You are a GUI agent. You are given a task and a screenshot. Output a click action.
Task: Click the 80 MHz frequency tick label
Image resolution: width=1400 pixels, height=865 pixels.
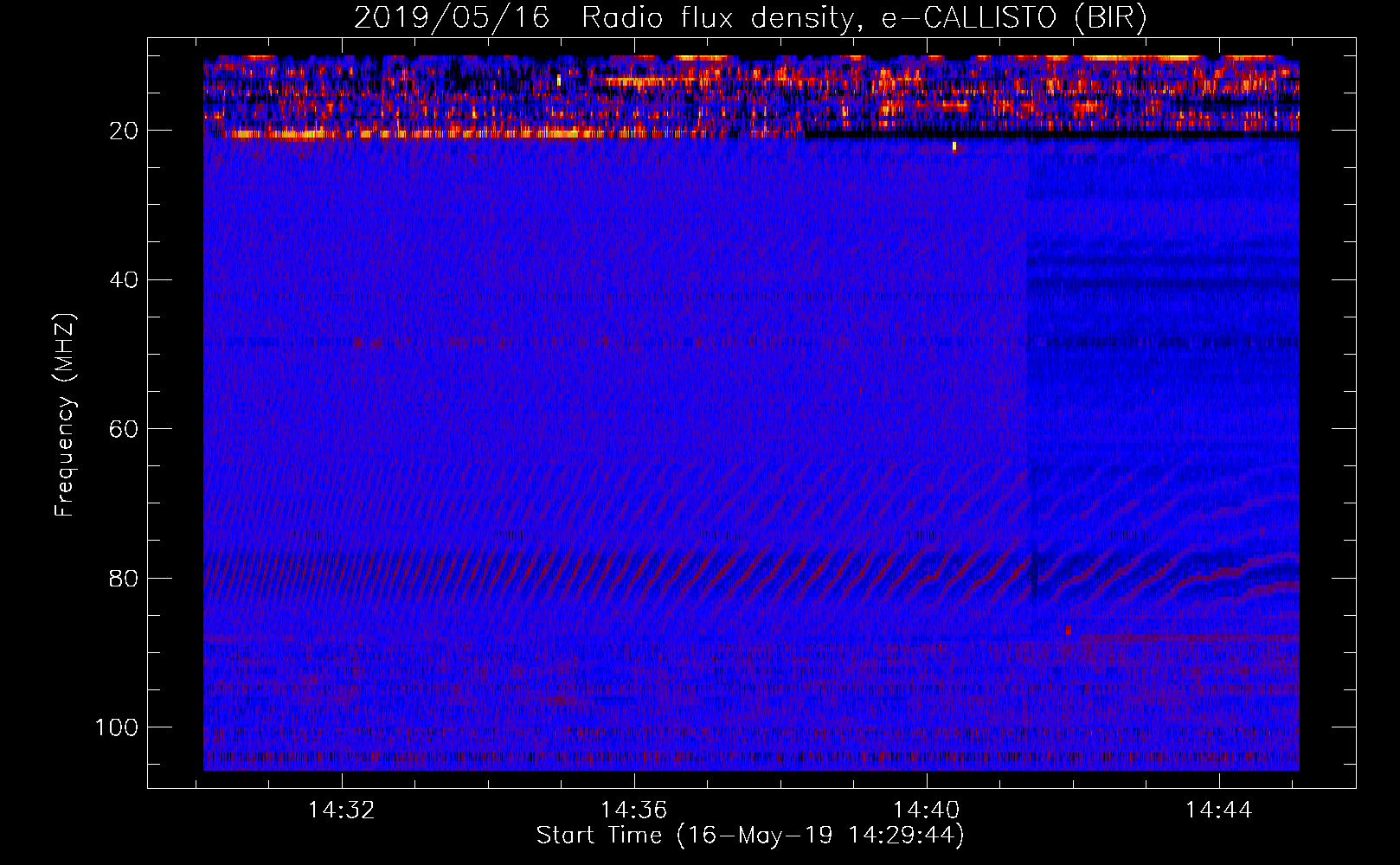pos(124,579)
